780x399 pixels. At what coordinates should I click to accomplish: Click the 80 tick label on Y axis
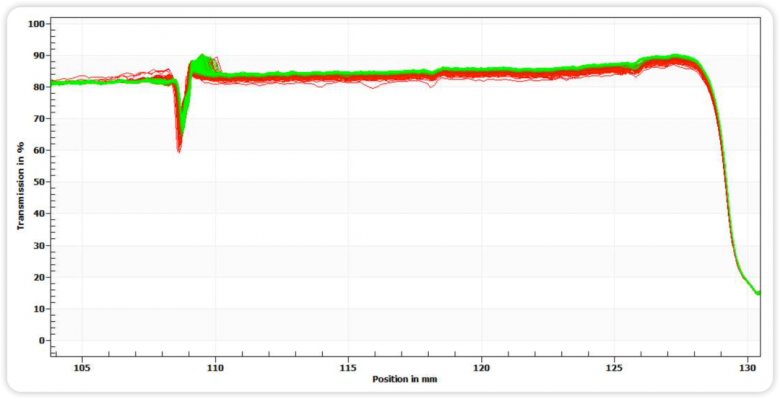coord(42,87)
